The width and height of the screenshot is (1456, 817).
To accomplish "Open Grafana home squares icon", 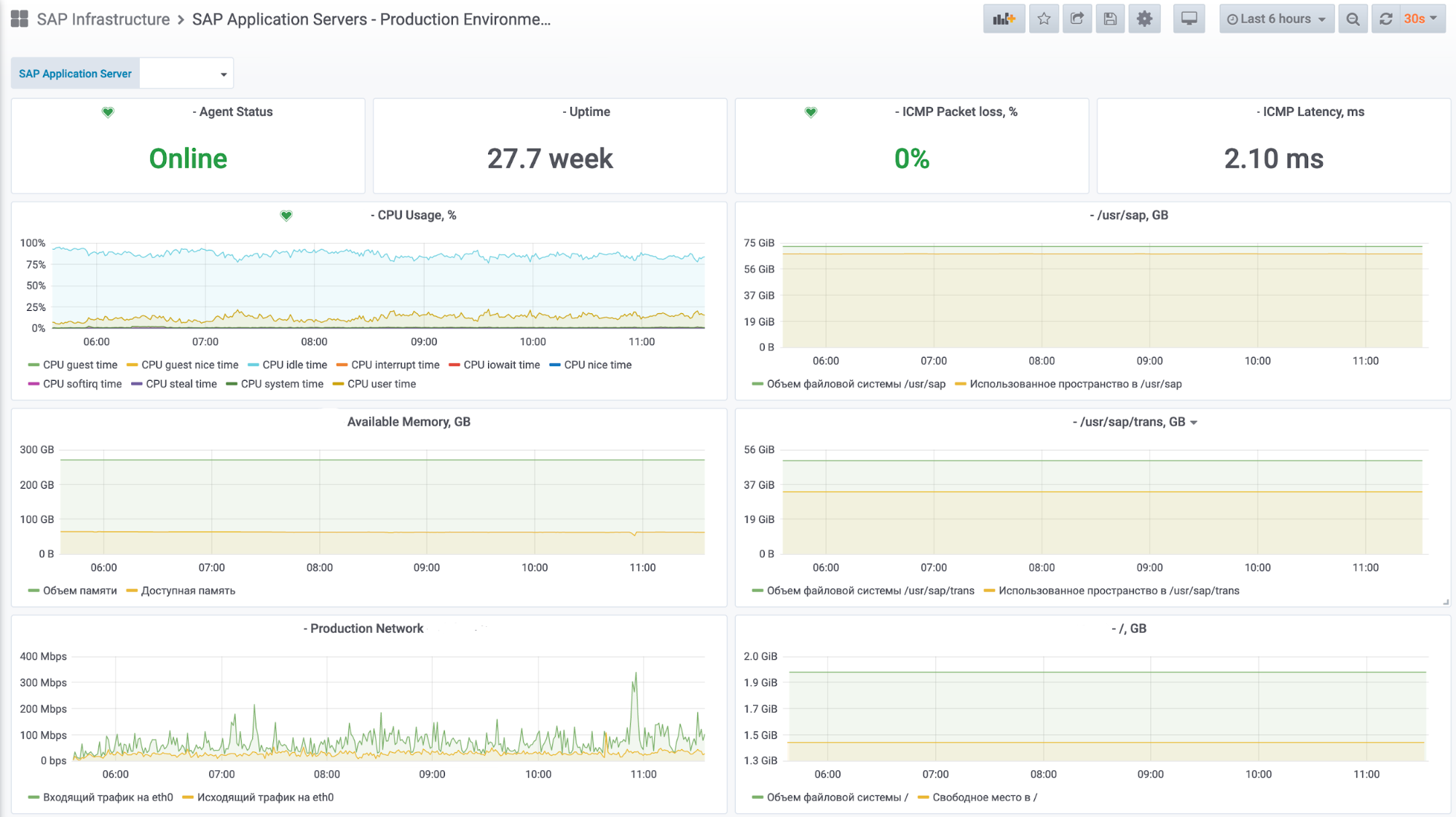I will tap(20, 19).
